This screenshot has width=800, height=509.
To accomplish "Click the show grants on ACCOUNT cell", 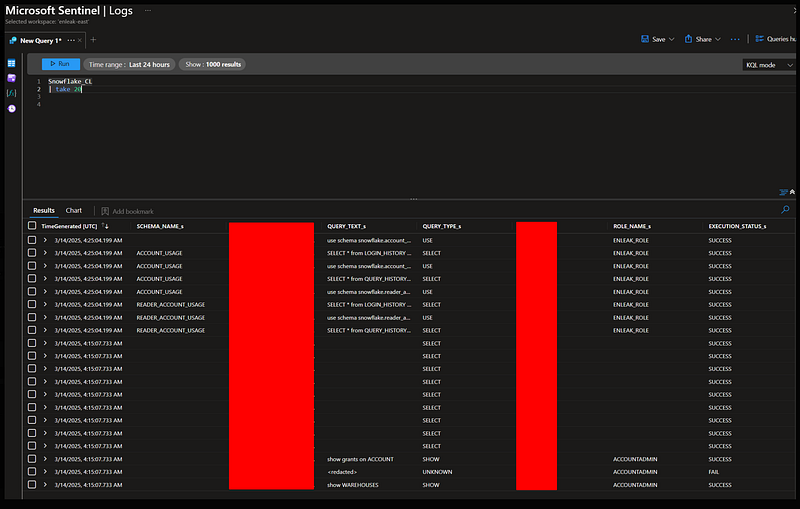I will tap(360, 459).
